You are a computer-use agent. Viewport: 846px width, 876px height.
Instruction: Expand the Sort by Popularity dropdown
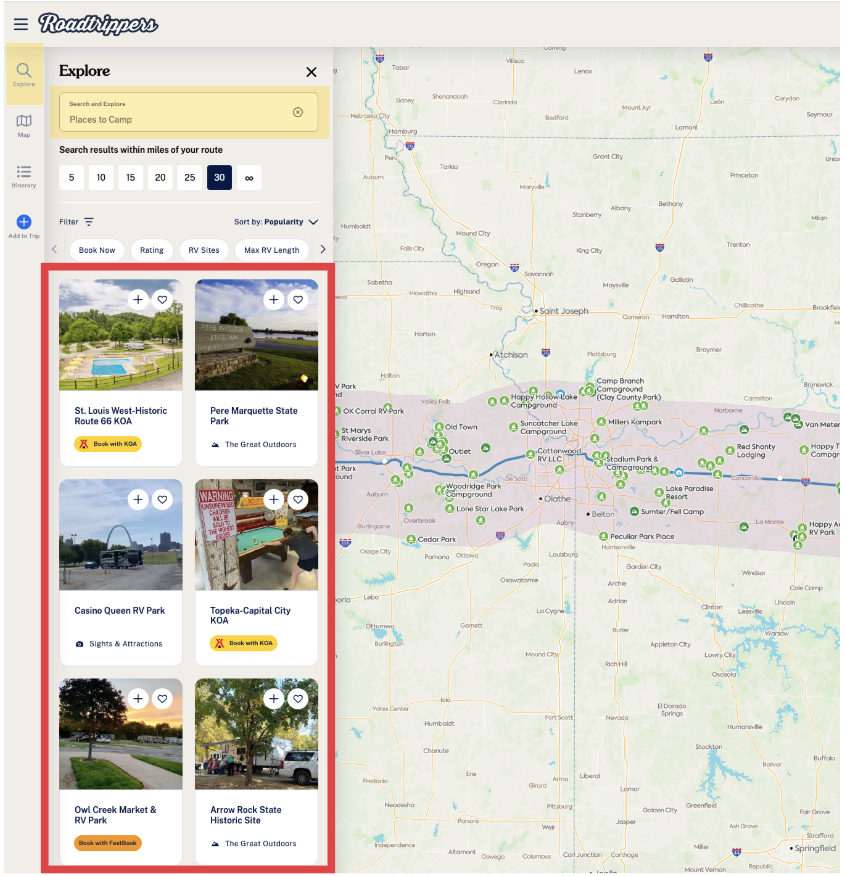point(276,222)
